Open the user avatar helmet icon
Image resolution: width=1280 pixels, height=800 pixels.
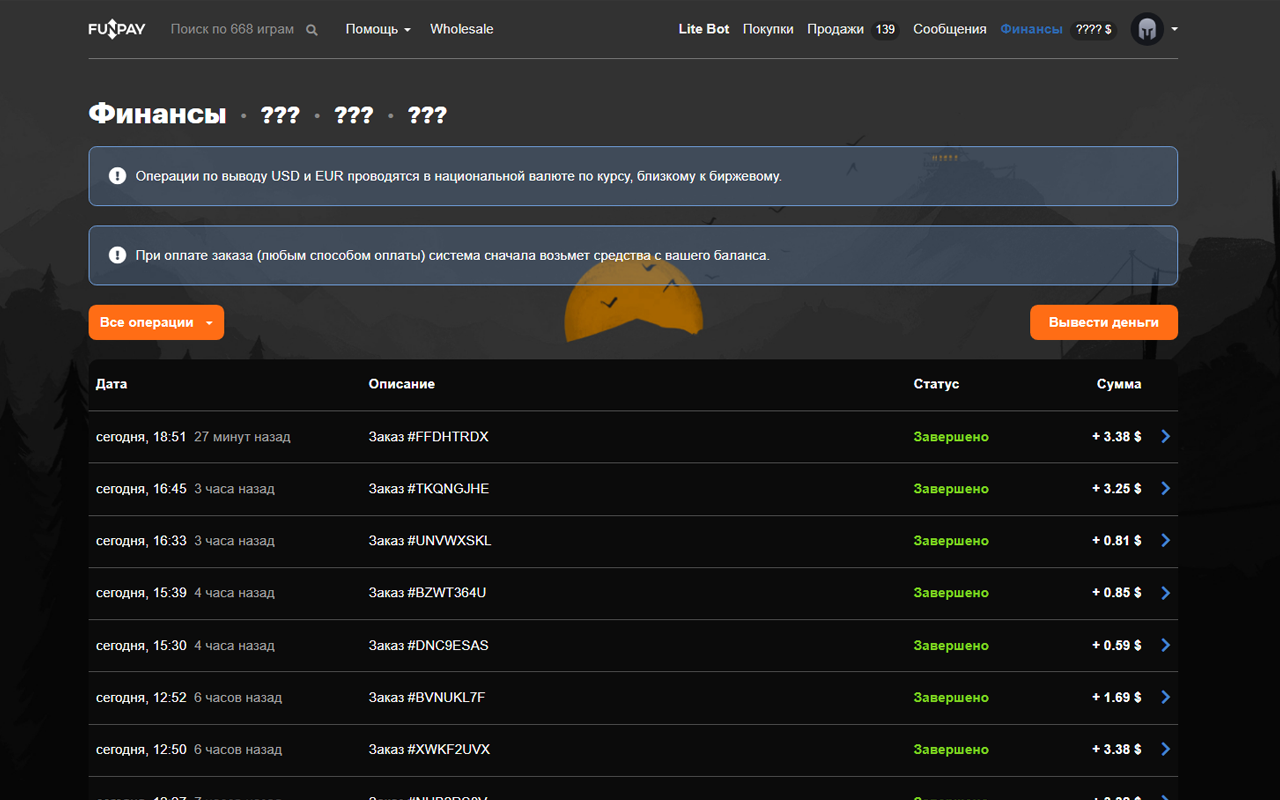[x=1147, y=29]
